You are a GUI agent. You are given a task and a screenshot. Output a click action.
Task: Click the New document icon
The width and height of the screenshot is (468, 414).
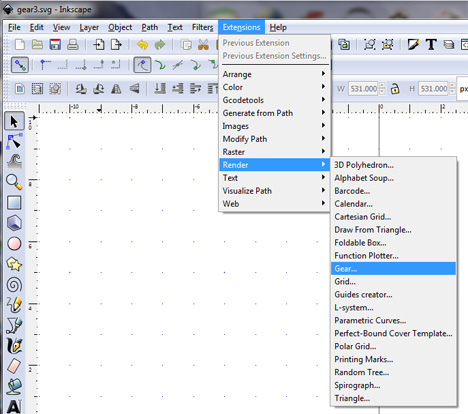20,44
